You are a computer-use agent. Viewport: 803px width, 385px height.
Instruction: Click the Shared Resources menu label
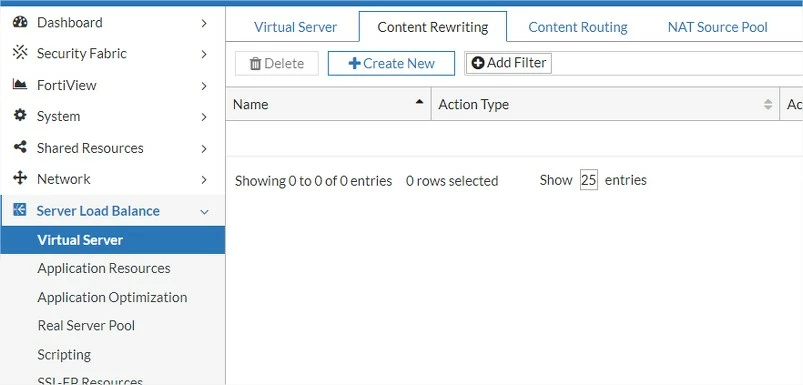click(x=90, y=148)
